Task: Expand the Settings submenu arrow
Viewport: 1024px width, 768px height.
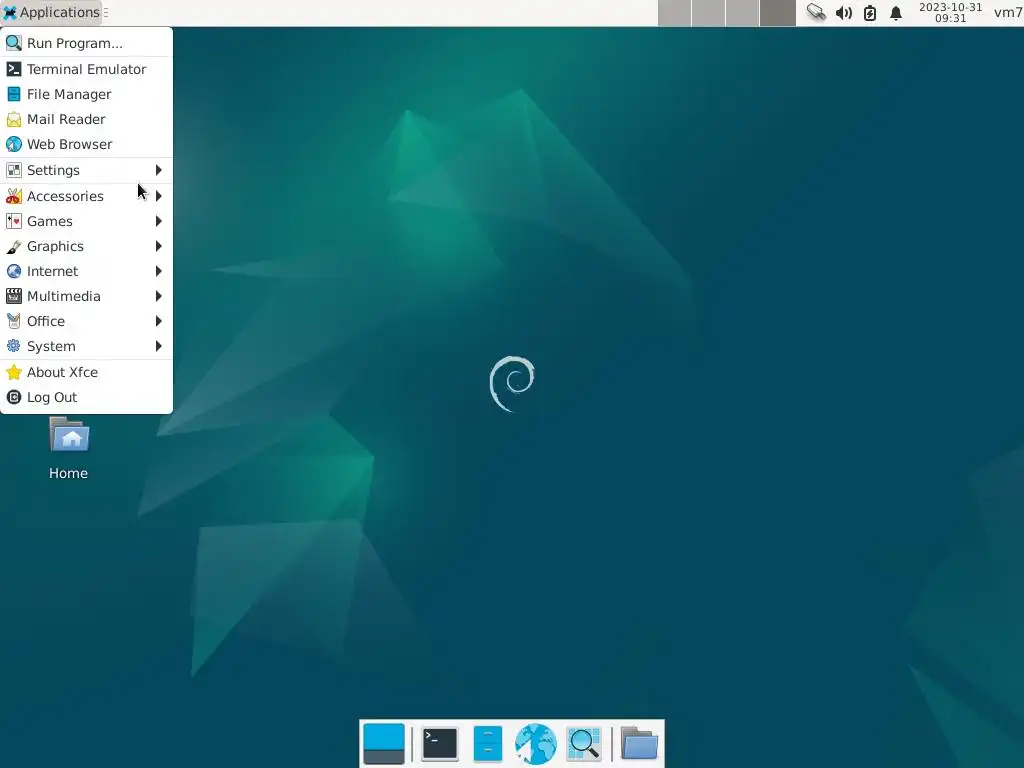Action: 159,170
